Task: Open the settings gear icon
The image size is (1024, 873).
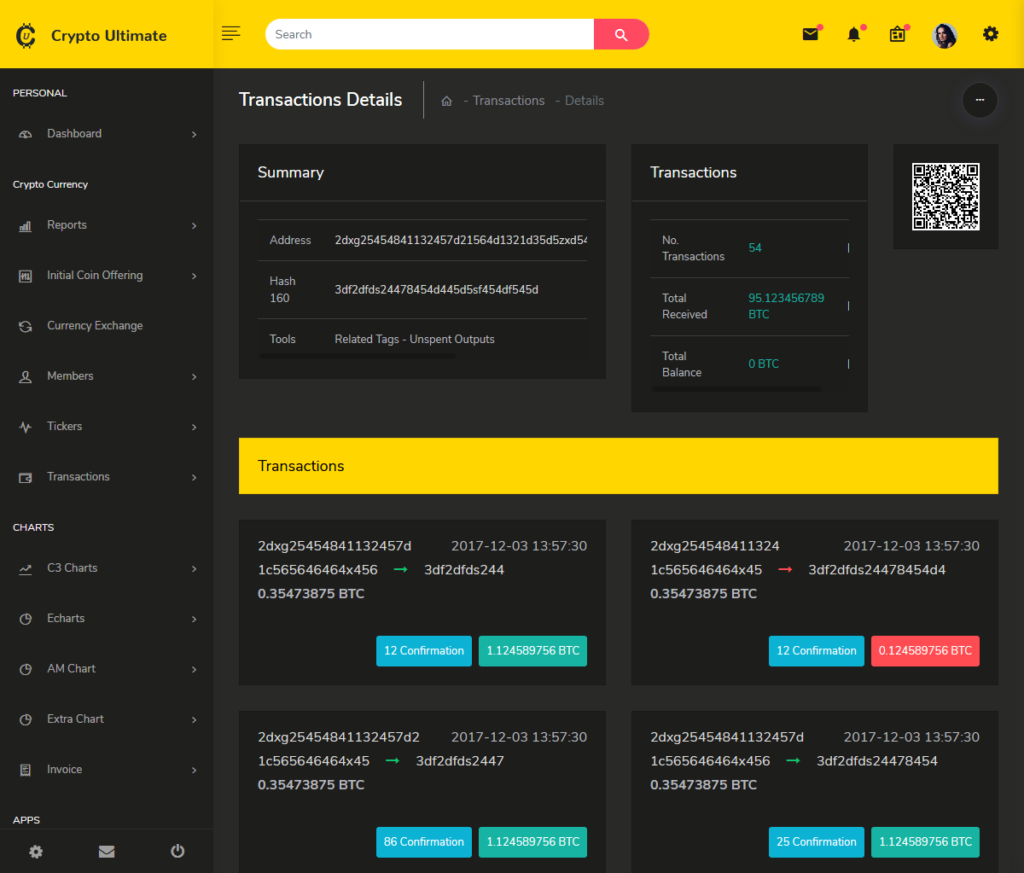Action: coord(990,33)
